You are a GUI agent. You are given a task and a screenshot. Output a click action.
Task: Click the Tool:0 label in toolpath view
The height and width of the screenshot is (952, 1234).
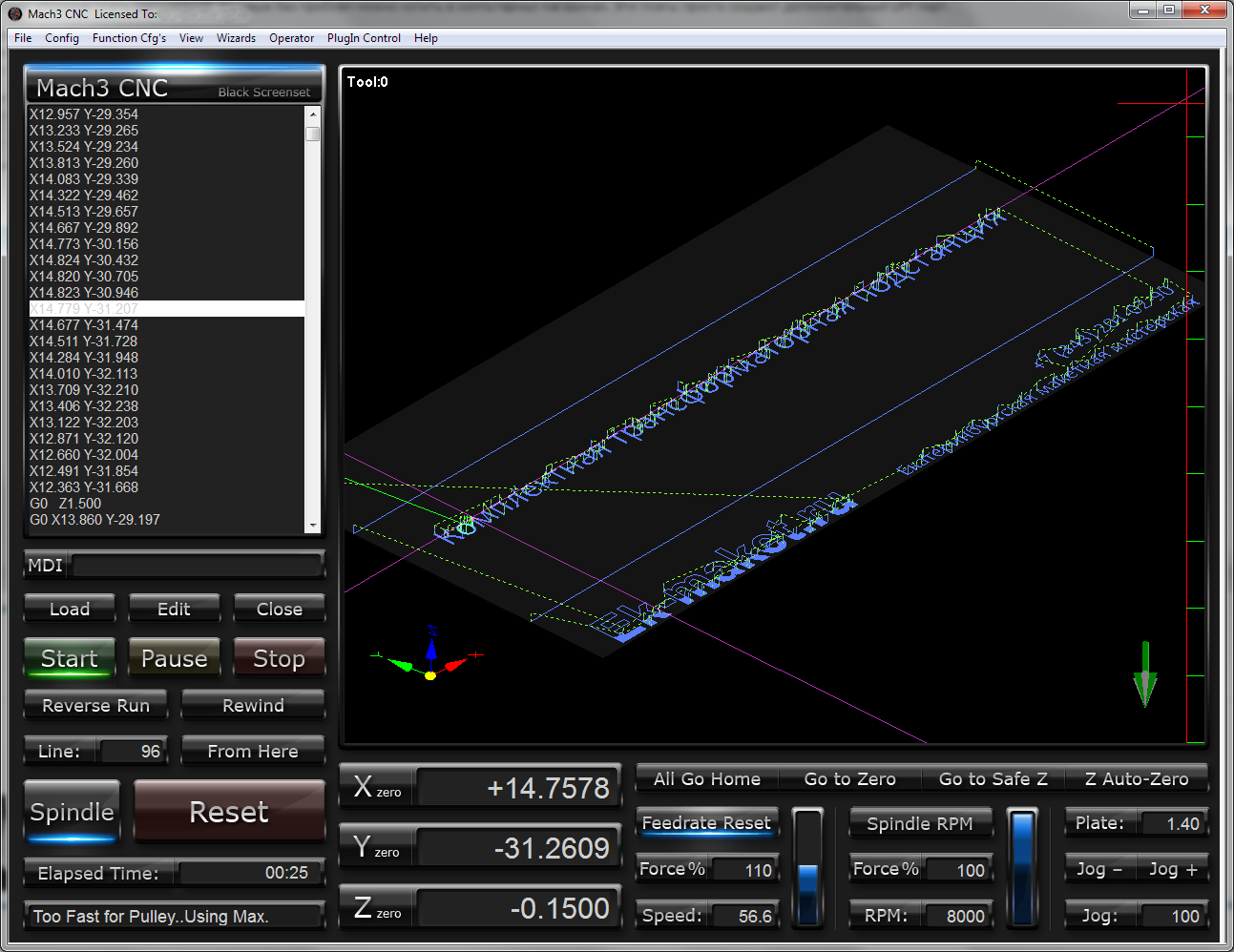[367, 82]
